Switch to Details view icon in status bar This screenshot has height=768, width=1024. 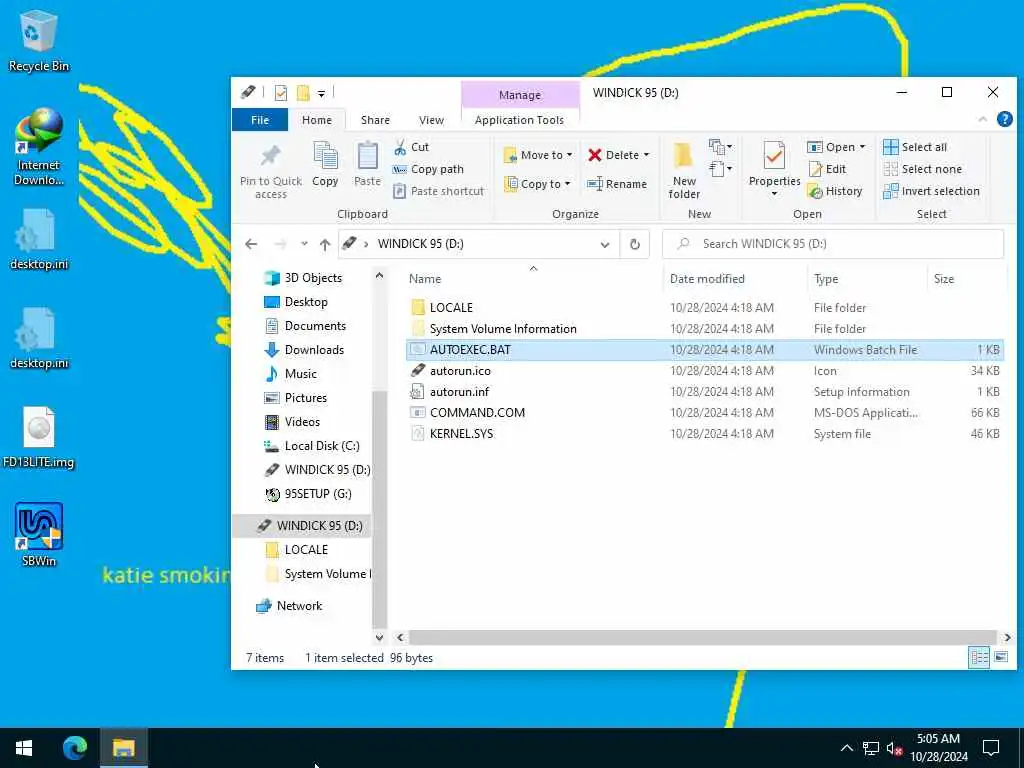point(979,657)
